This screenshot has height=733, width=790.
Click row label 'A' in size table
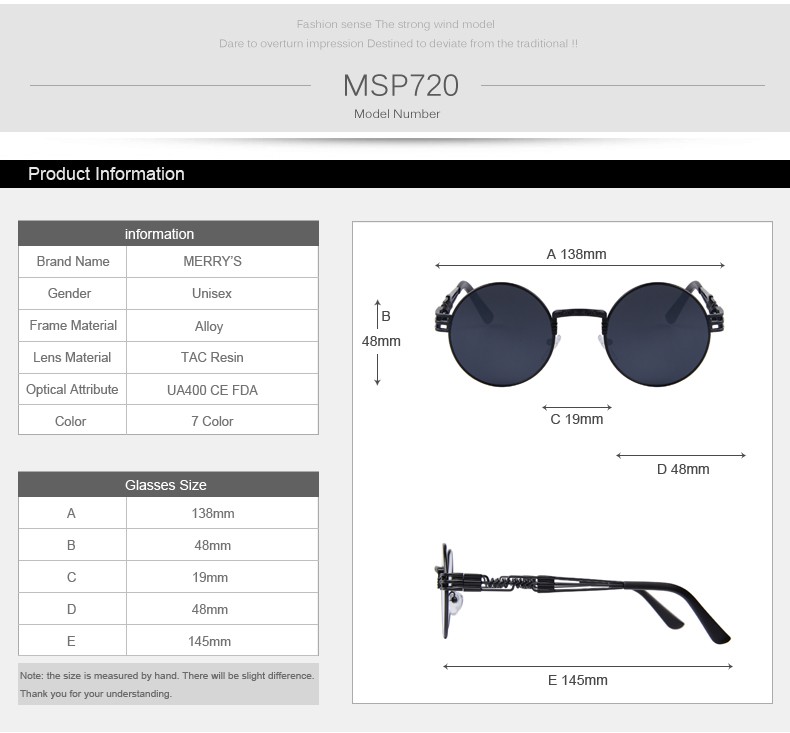73,513
